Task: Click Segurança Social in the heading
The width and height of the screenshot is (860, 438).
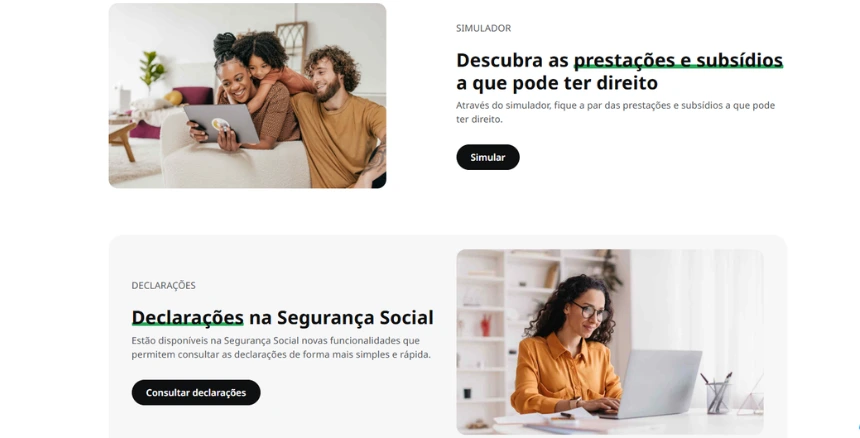Action: [x=355, y=318]
